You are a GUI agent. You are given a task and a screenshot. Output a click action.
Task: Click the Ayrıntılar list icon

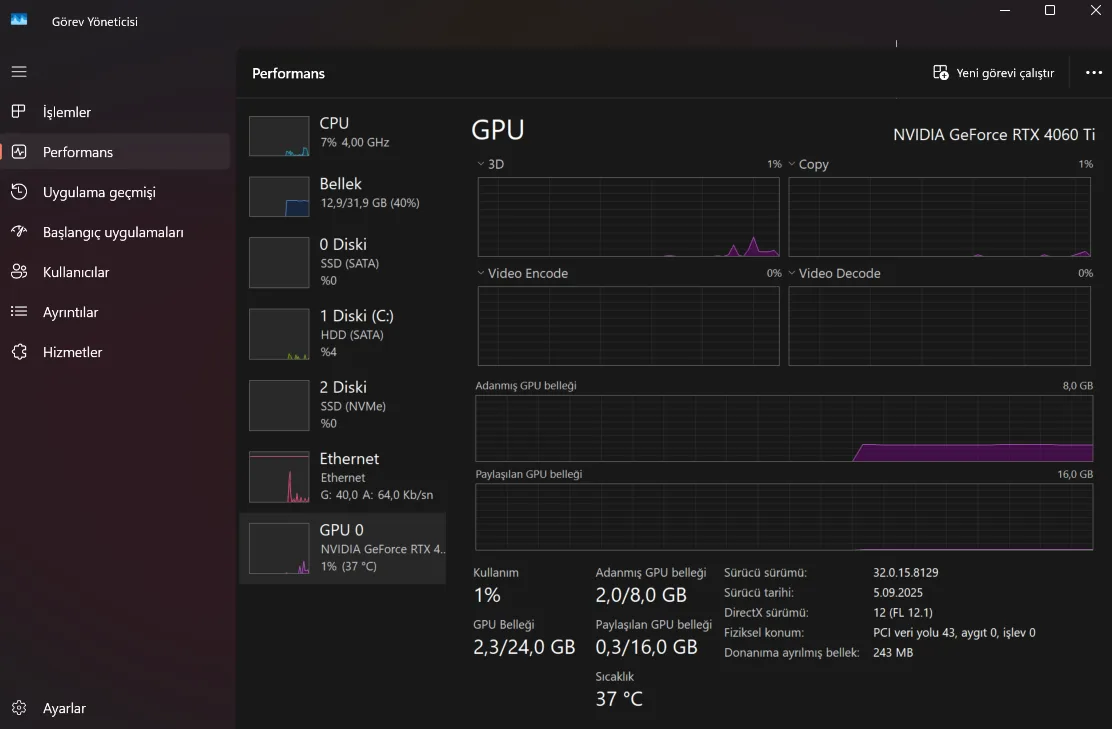tap(19, 311)
